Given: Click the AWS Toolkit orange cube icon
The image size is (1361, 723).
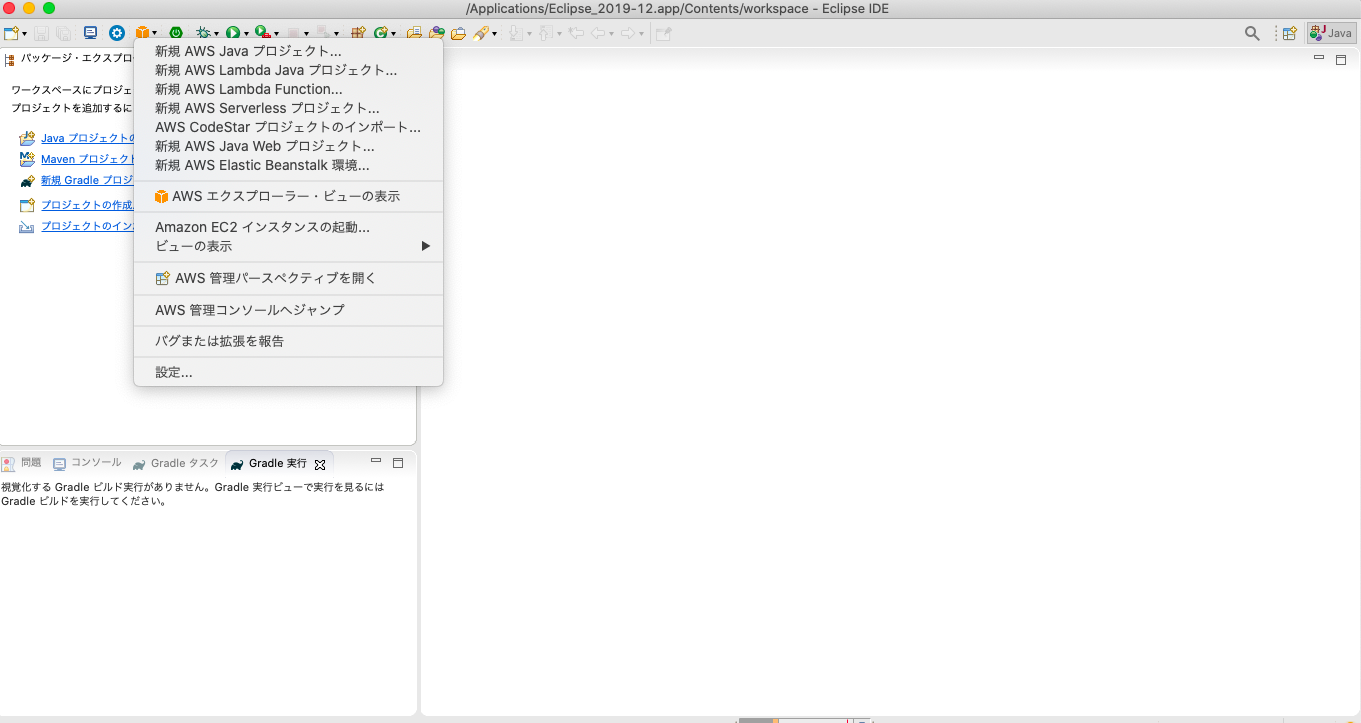Looking at the screenshot, I should click(143, 33).
